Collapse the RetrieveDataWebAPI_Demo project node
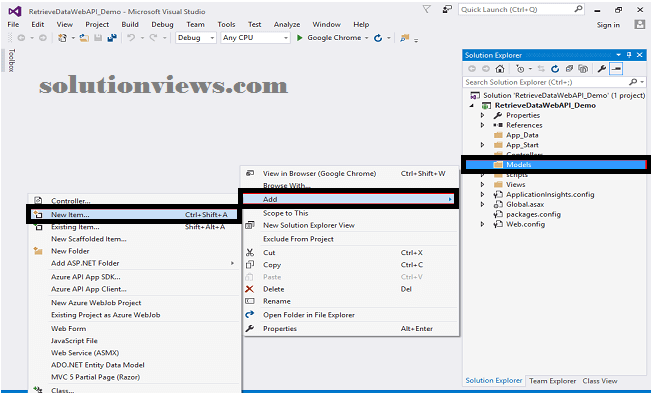The height and width of the screenshot is (393, 651). tap(472, 106)
